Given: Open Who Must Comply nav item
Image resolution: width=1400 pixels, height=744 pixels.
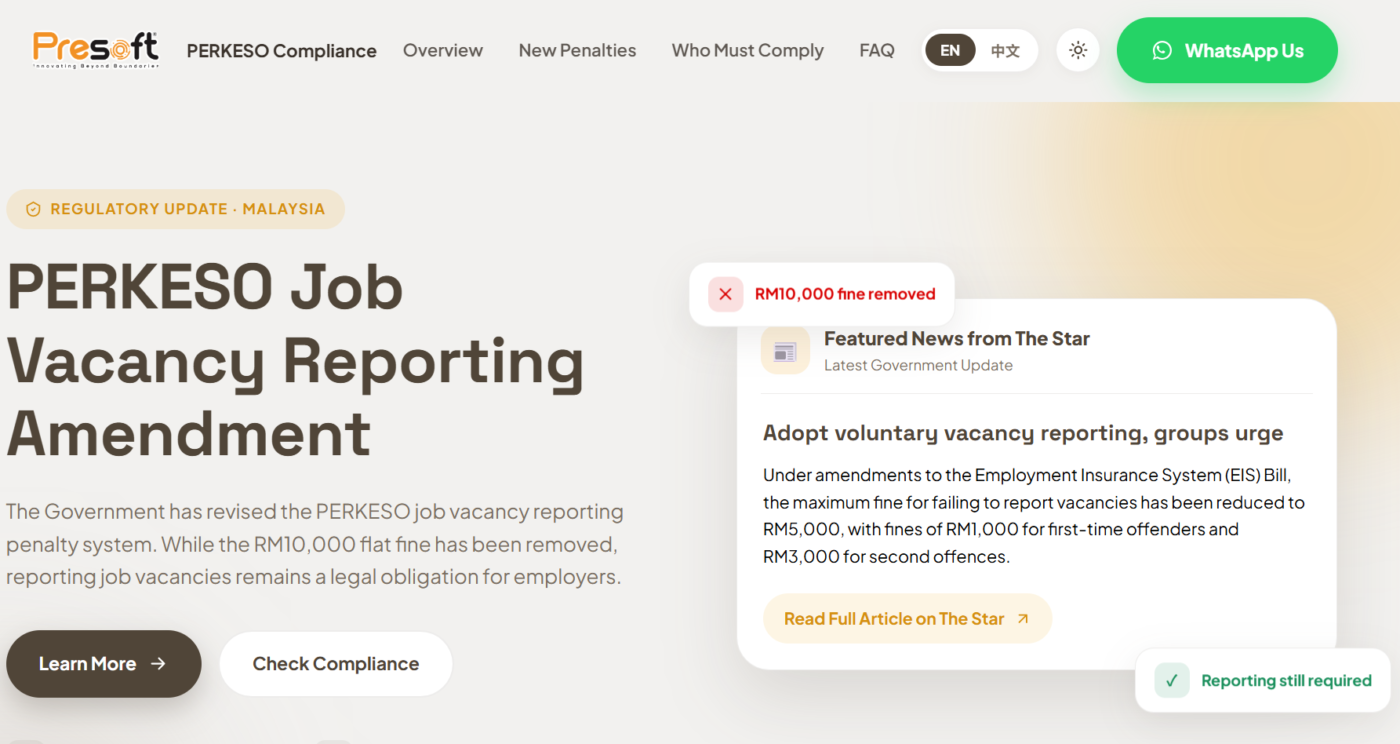Looking at the screenshot, I should pyautogui.click(x=748, y=50).
